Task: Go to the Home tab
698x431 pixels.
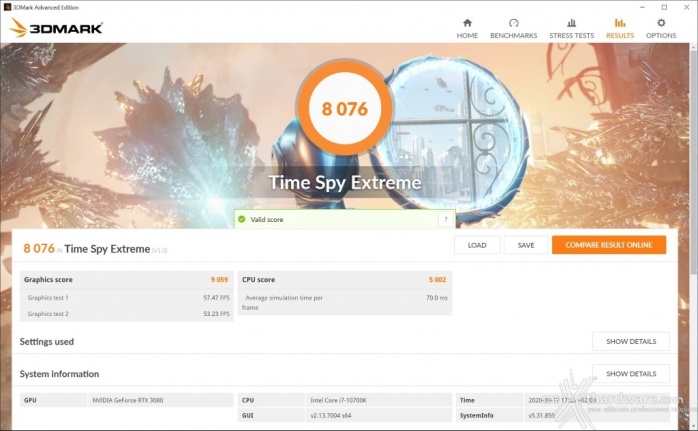Action: (x=467, y=28)
